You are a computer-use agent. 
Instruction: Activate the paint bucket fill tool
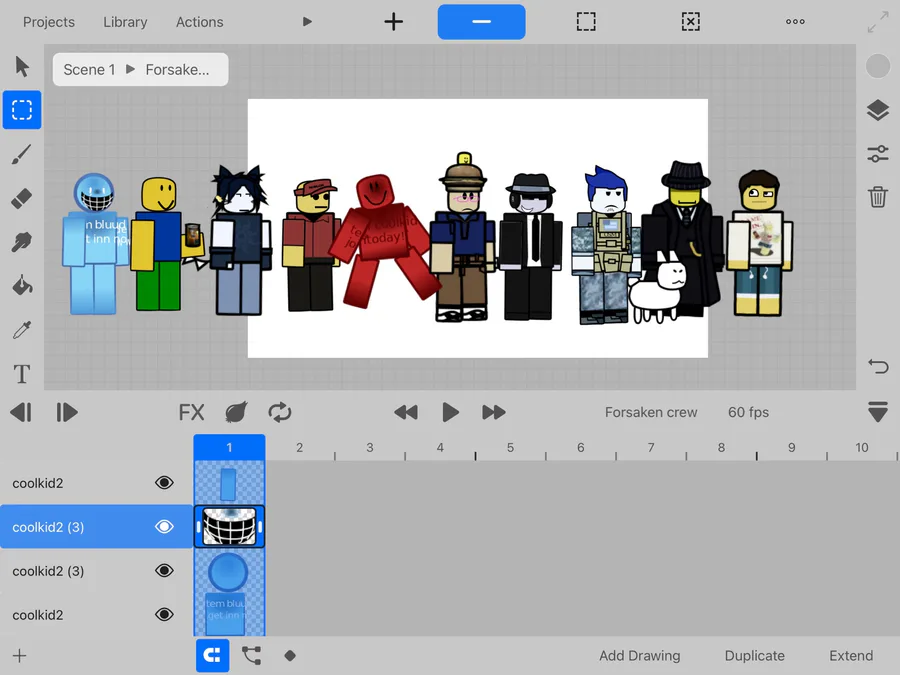[22, 286]
